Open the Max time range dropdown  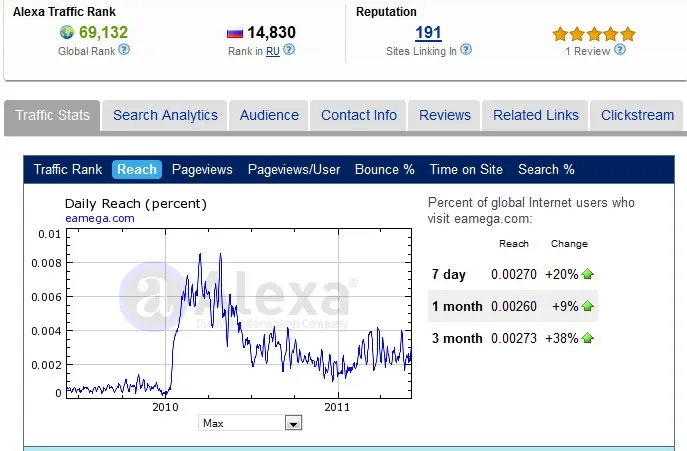point(250,423)
